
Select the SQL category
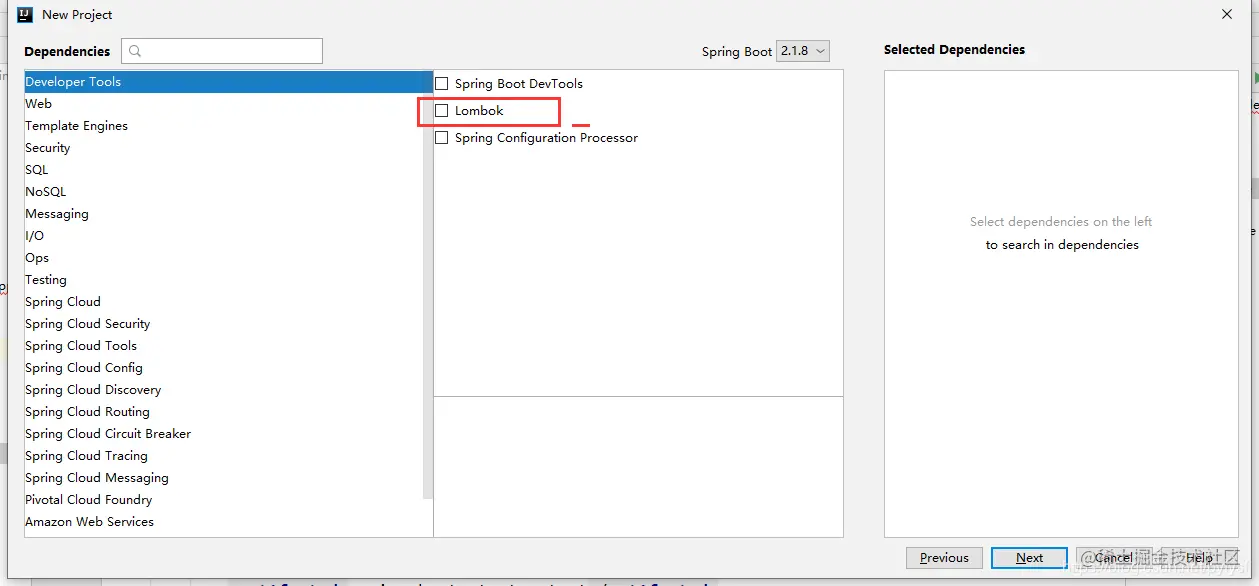228,170
